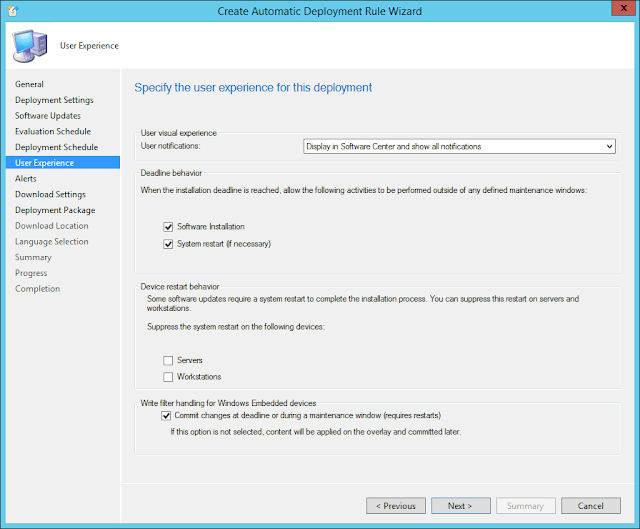Select the User Experience step
This screenshot has height=529, width=640.
click(45, 163)
